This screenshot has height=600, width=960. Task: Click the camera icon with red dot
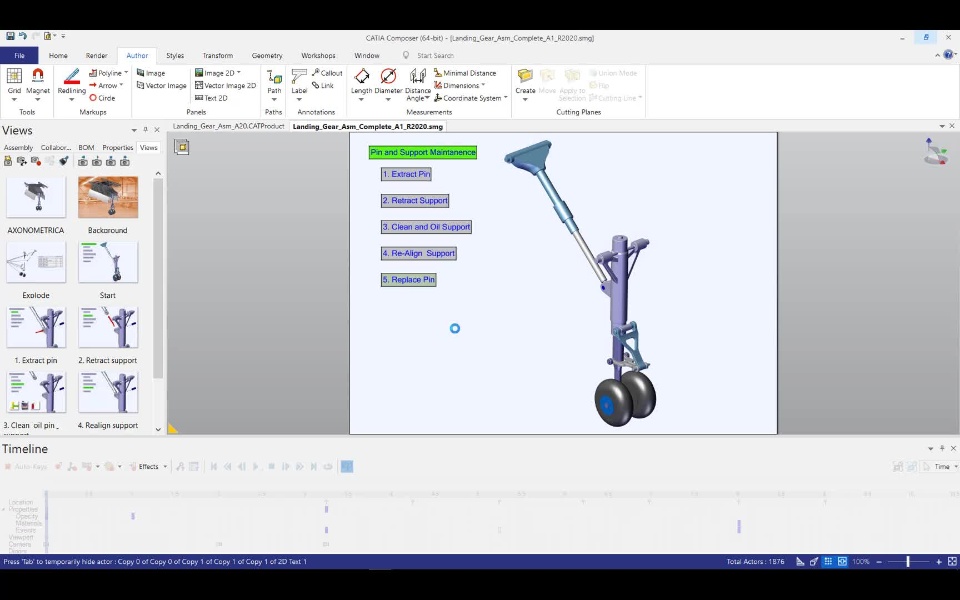[36, 162]
